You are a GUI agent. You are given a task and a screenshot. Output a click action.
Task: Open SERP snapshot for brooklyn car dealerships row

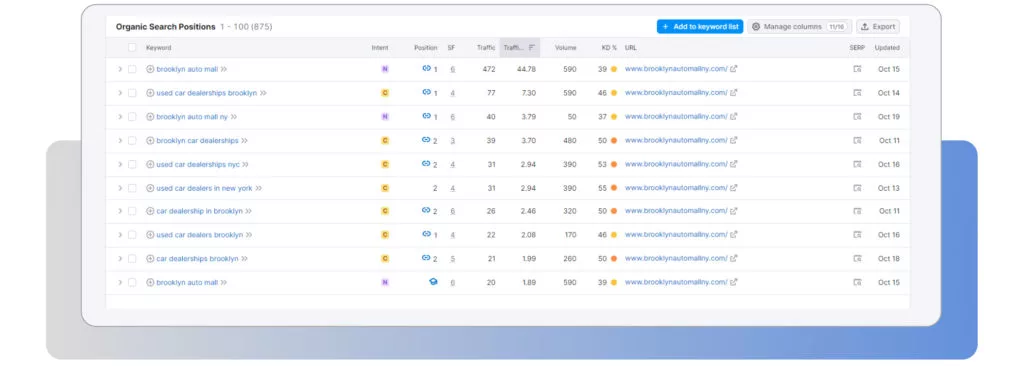[857, 141]
